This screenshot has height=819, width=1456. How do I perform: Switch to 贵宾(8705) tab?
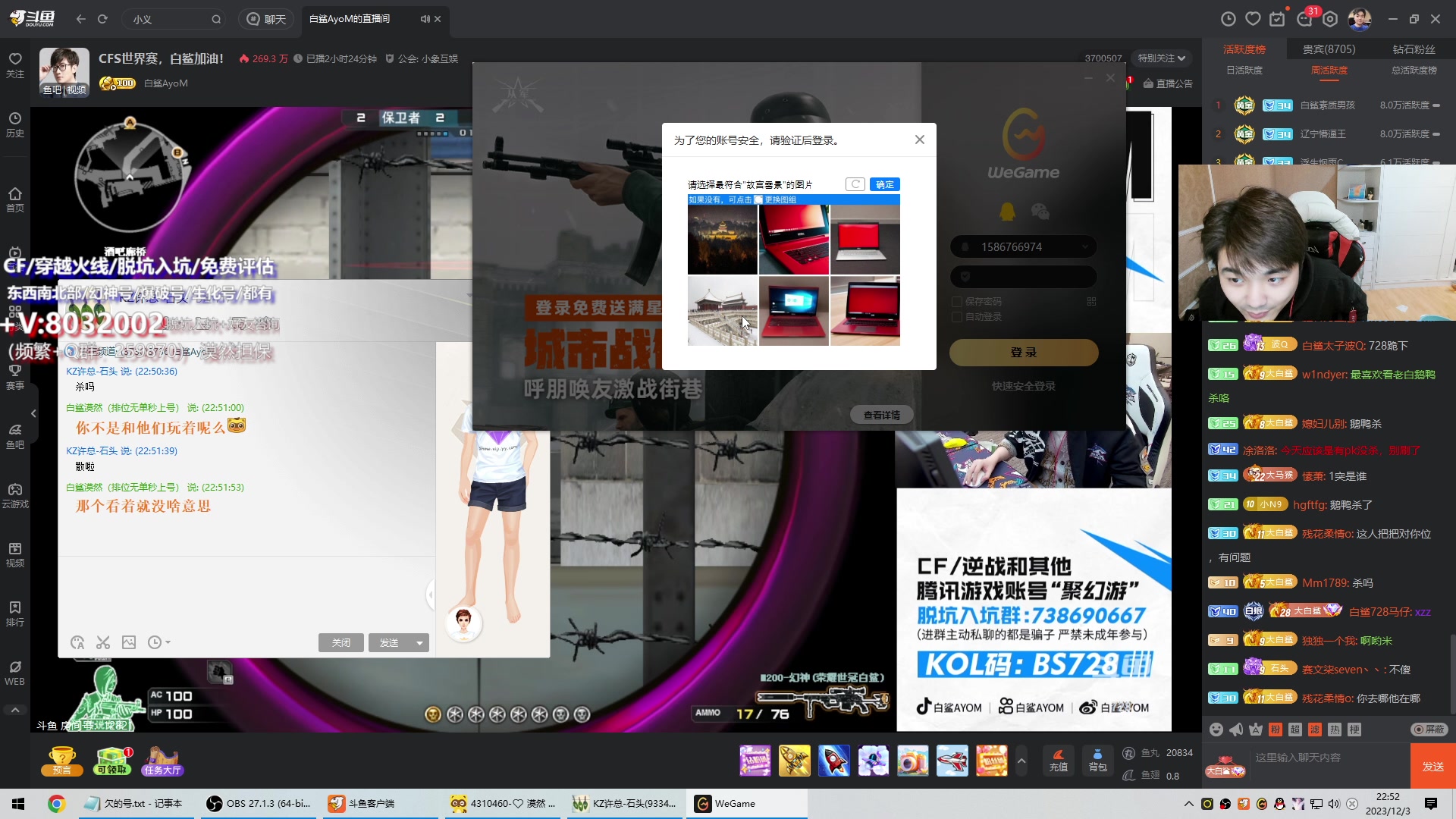[1329, 49]
